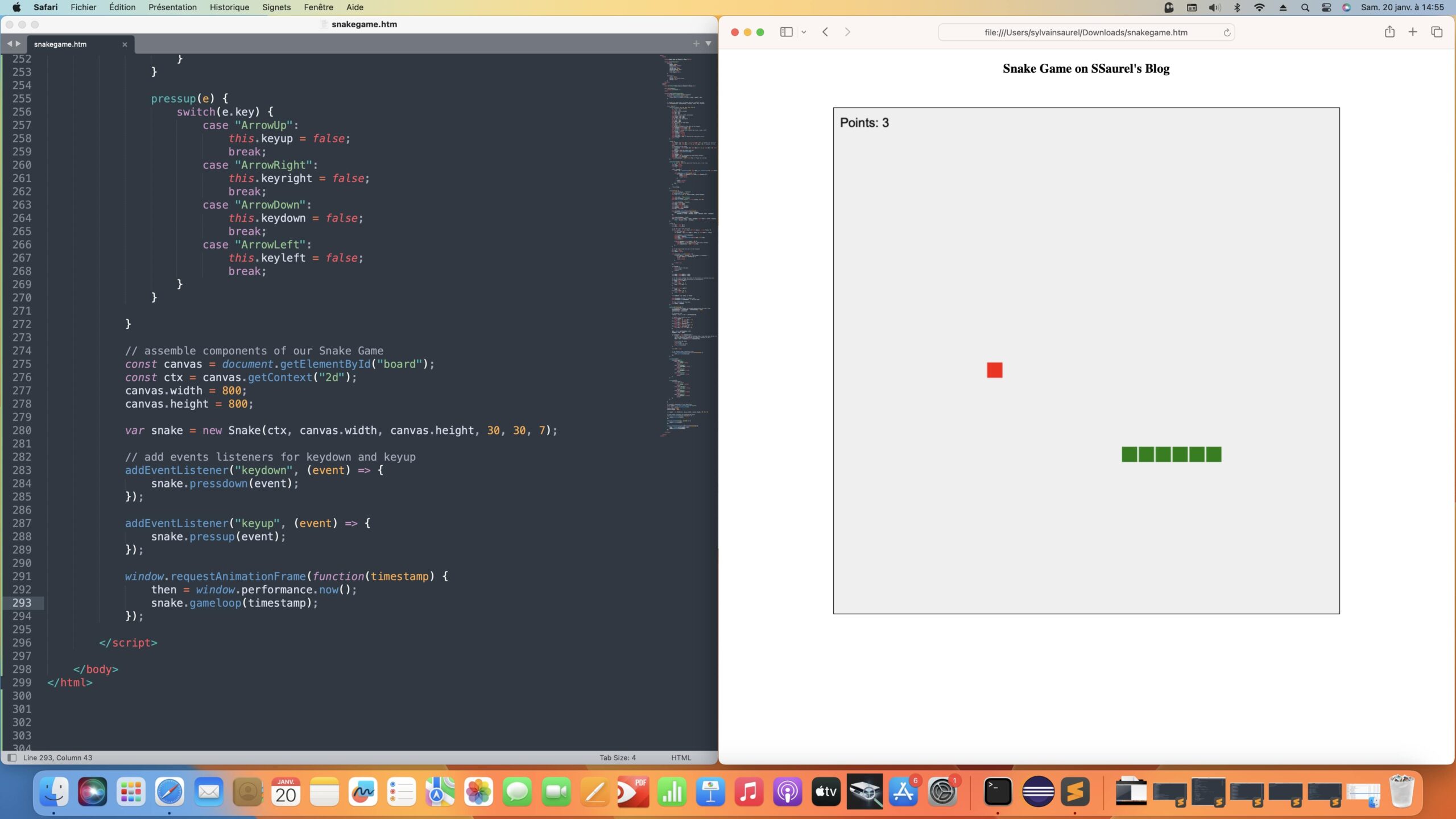This screenshot has height=819, width=1456.
Task: Open the Historique menu
Action: click(229, 7)
